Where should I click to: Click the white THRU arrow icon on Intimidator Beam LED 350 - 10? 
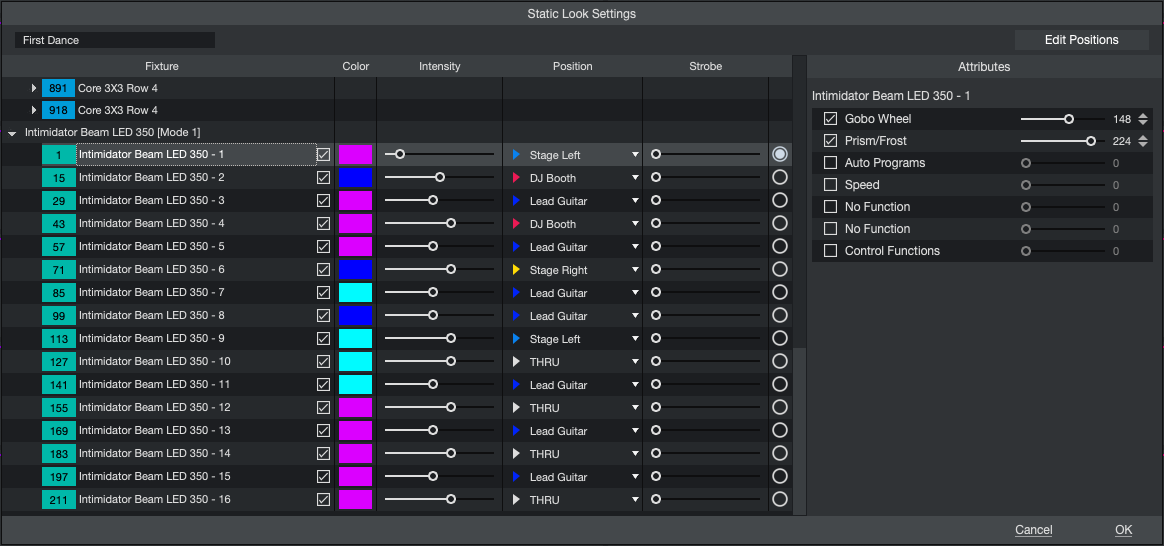517,362
